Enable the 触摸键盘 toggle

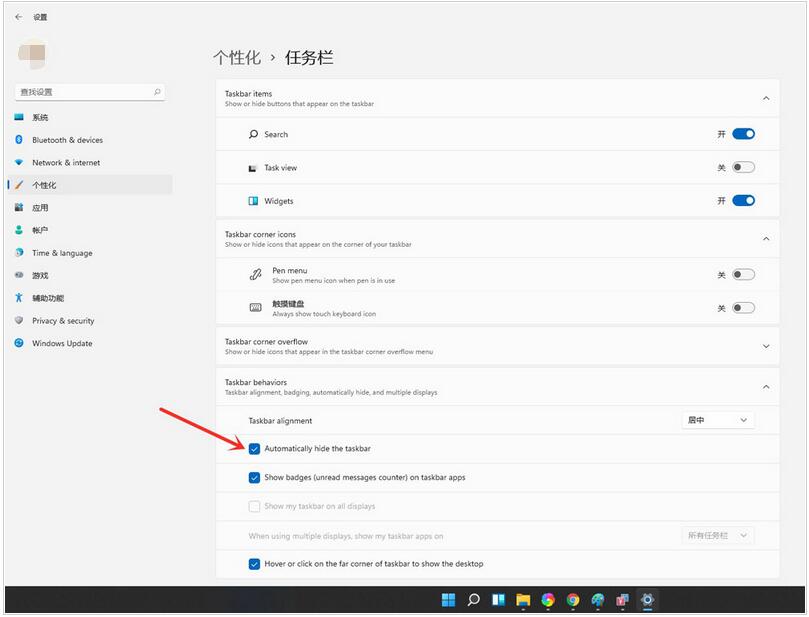click(x=743, y=308)
